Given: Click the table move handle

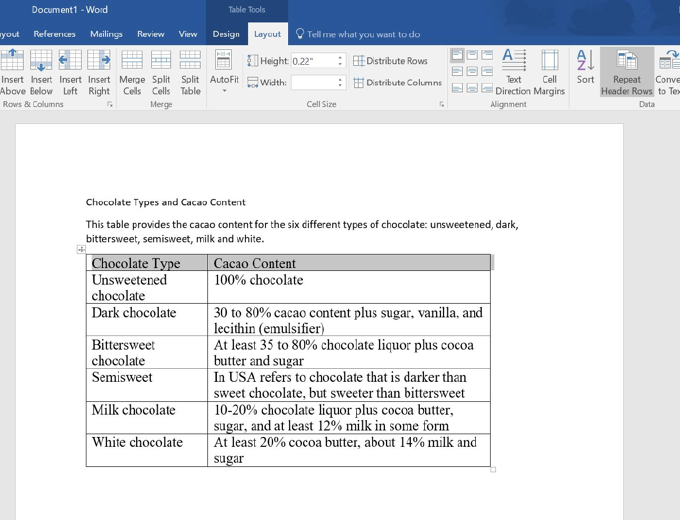Looking at the screenshot, I should pos(81,249).
